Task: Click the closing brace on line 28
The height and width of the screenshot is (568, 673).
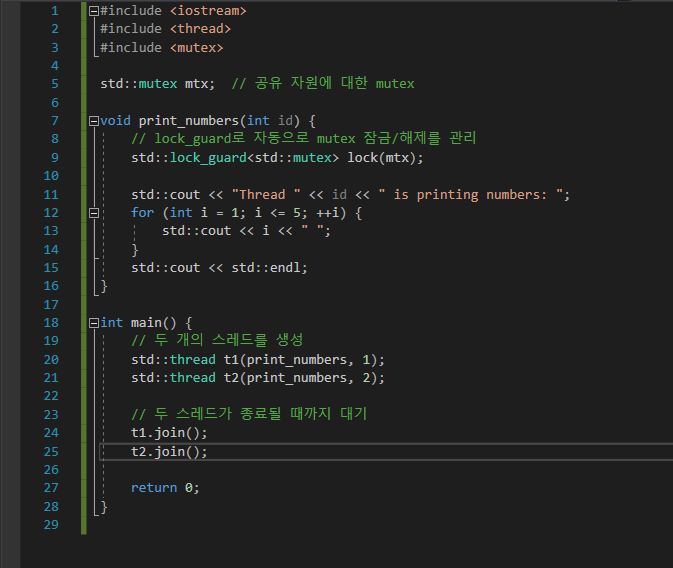Action: 103,507
